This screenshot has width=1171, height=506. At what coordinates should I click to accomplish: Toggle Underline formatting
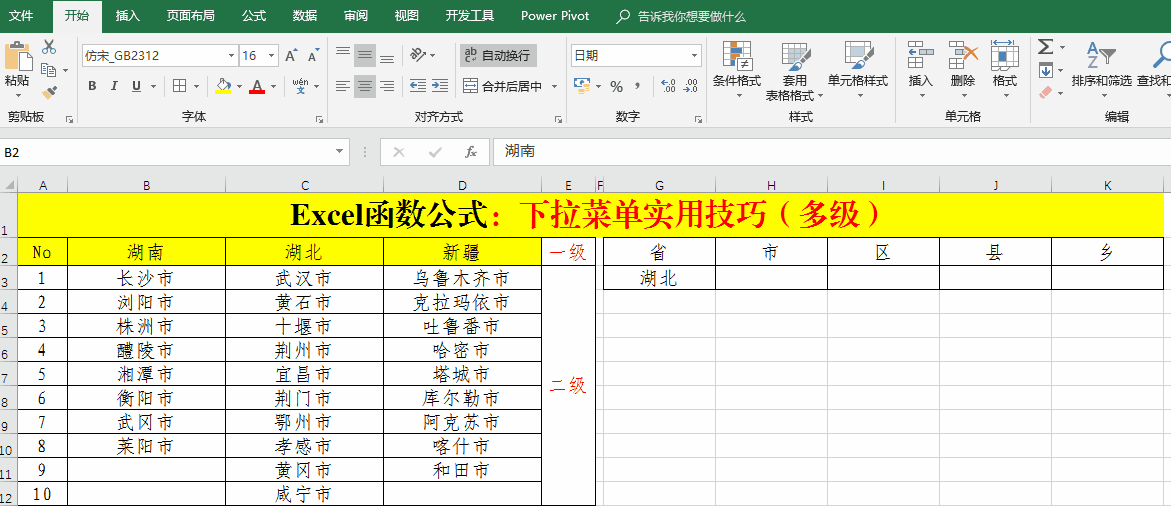tap(135, 86)
